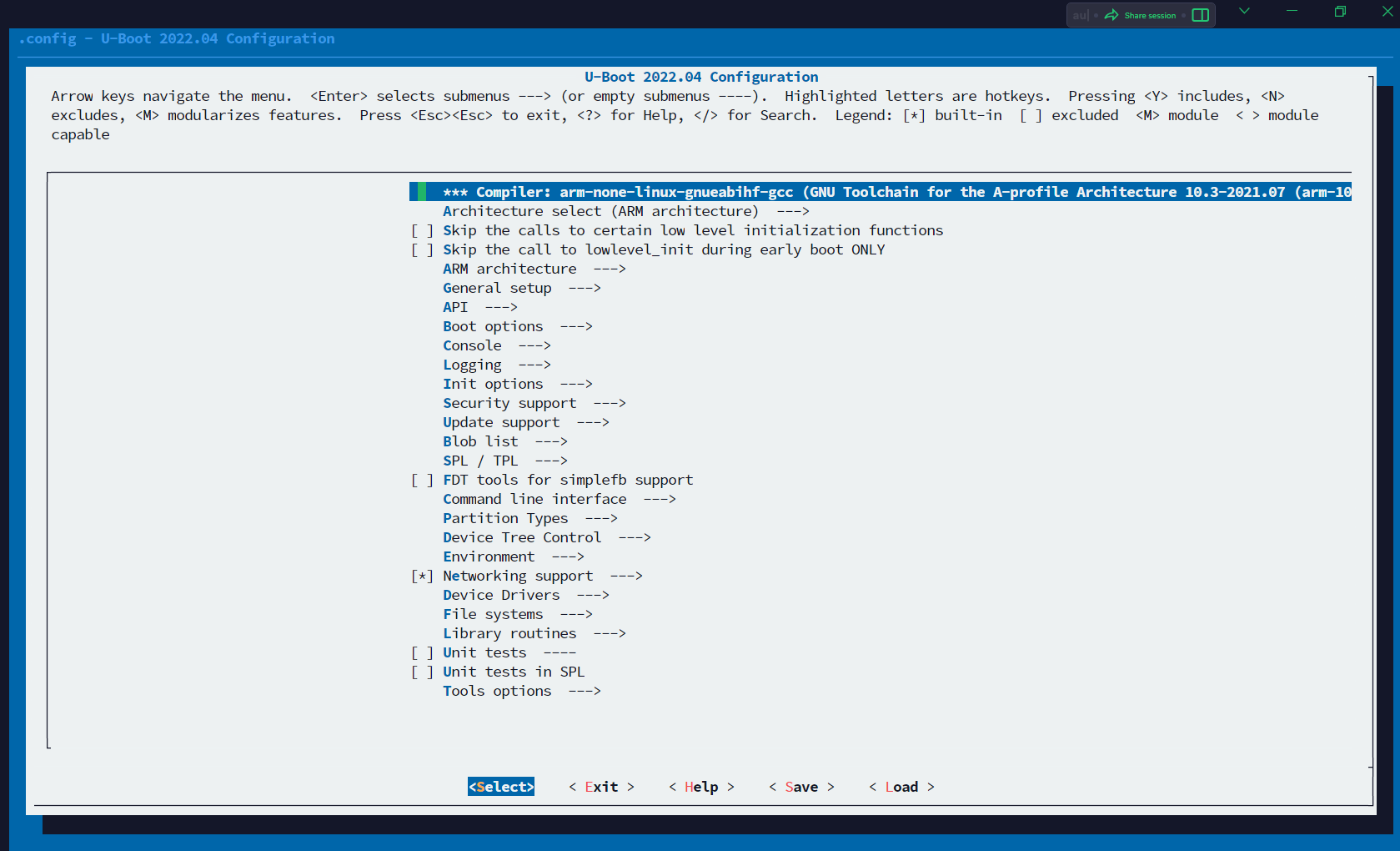Expand General setup submenu

[x=521, y=289]
